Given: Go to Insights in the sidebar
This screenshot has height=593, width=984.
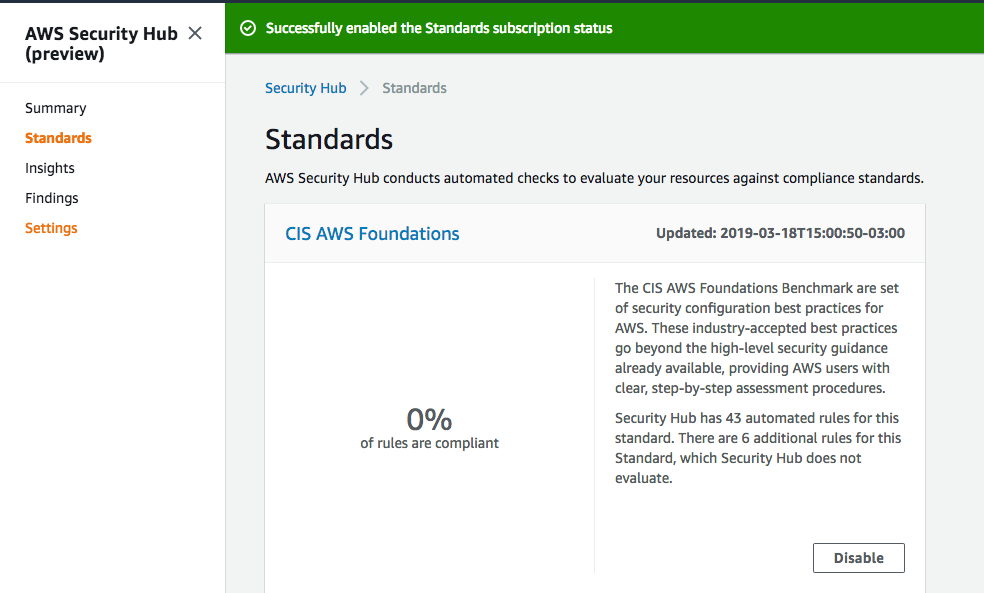Looking at the screenshot, I should (x=50, y=168).
